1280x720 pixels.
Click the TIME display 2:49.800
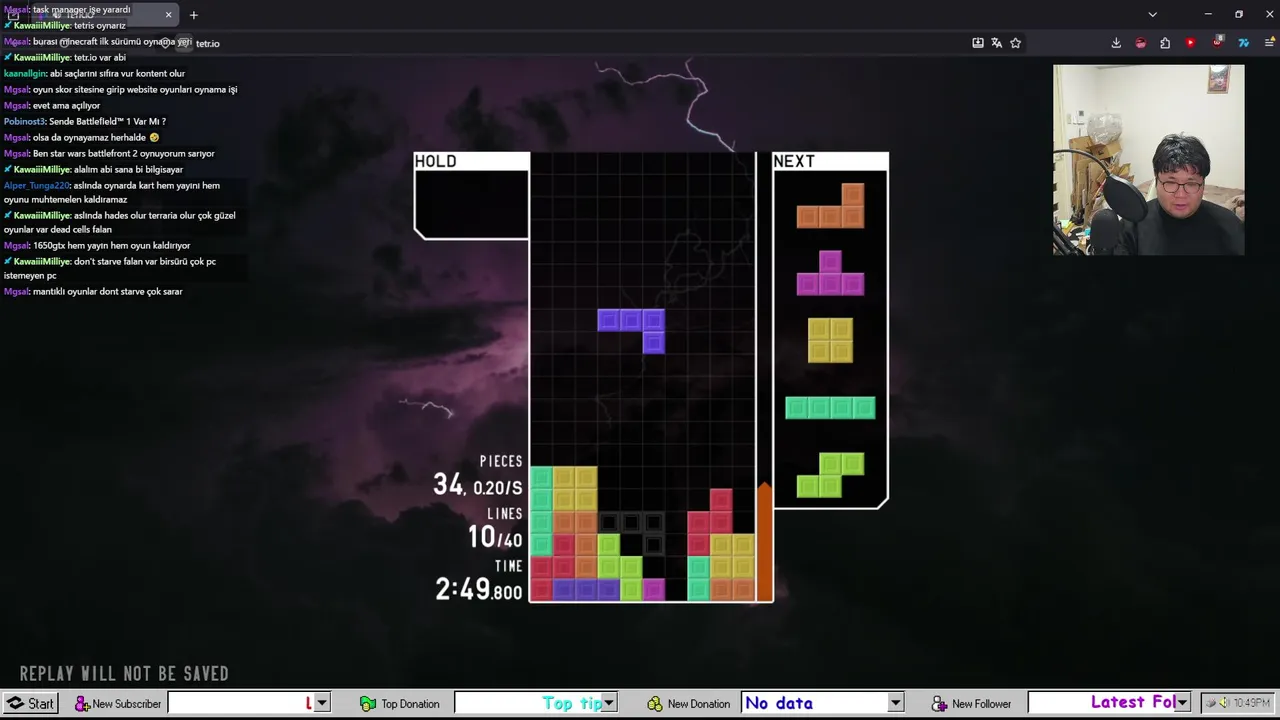pos(478,590)
